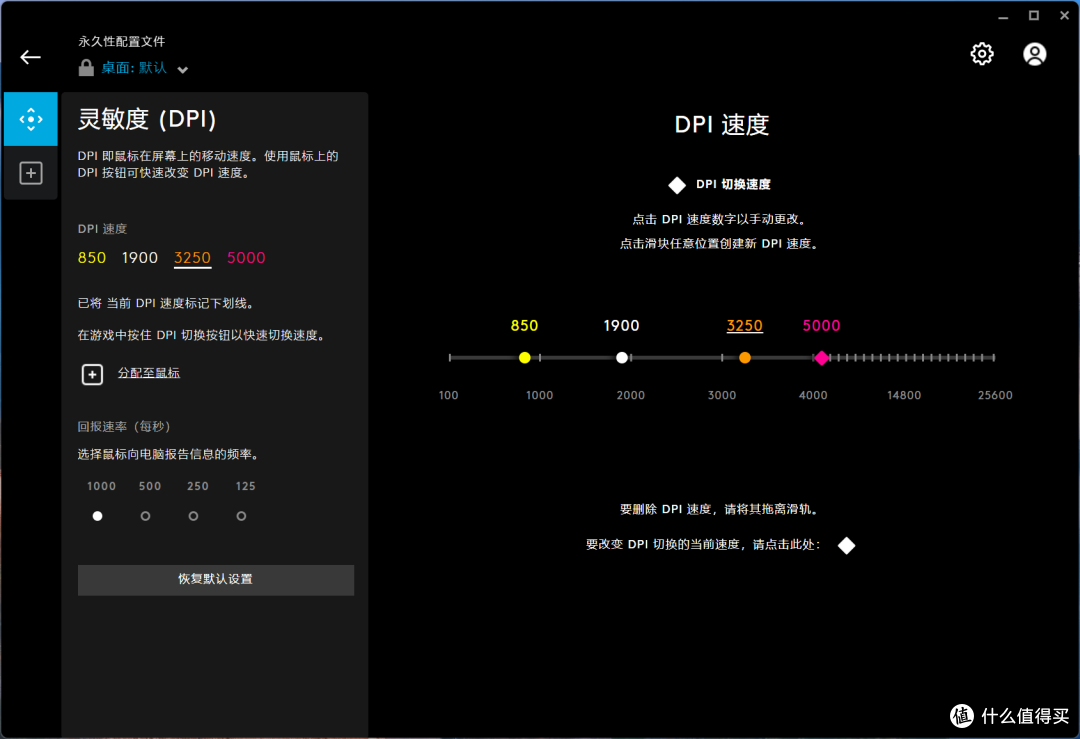The height and width of the screenshot is (739, 1080).
Task: Select the 5000 DPI speed in the left panel
Action: pyautogui.click(x=246, y=258)
